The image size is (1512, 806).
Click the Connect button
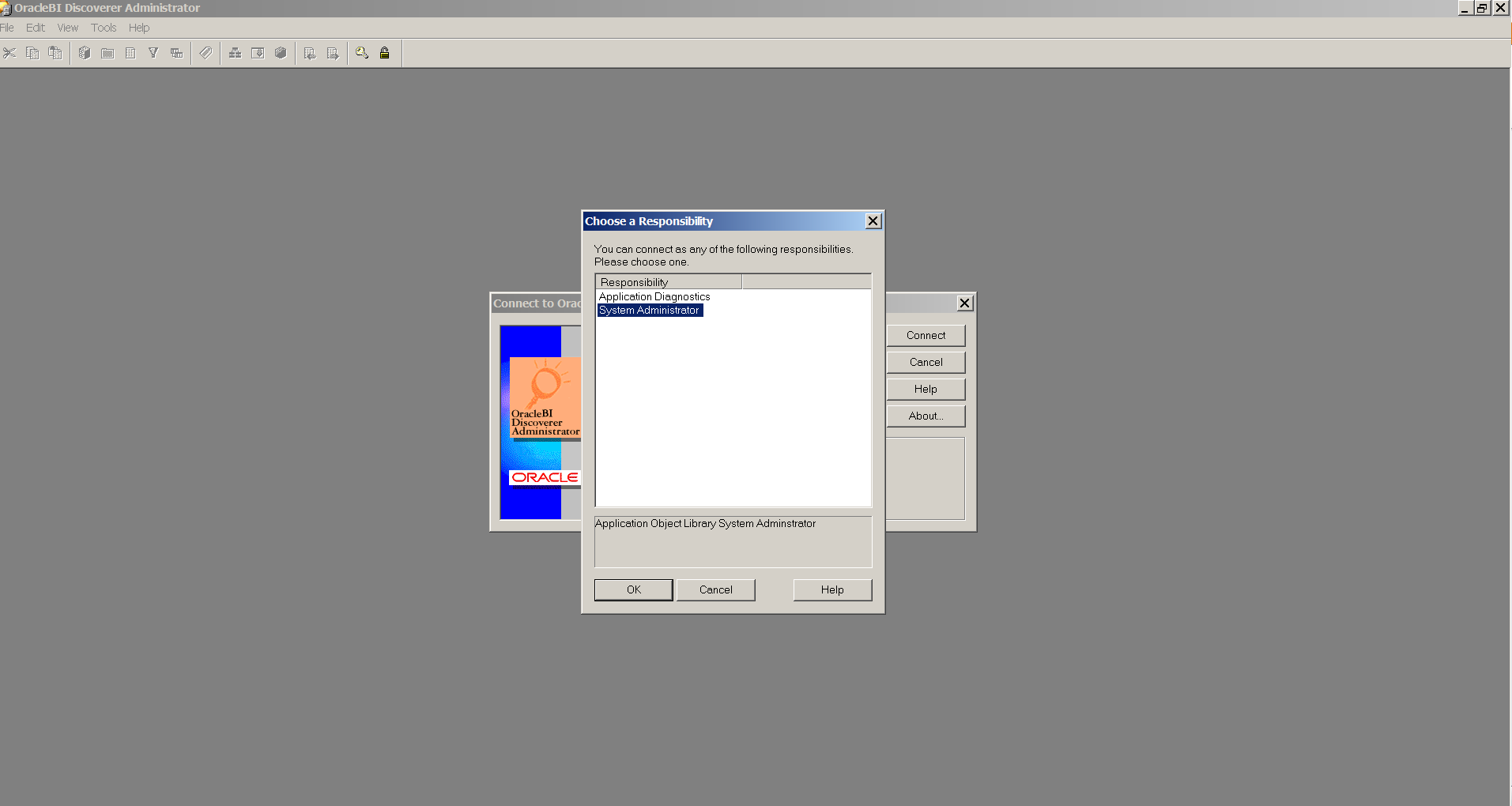[x=926, y=336]
